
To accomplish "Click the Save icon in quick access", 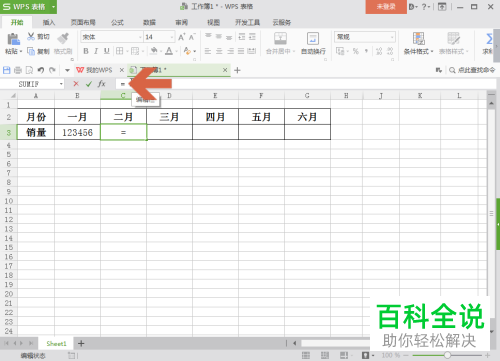I will pyautogui.click(x=7, y=70).
